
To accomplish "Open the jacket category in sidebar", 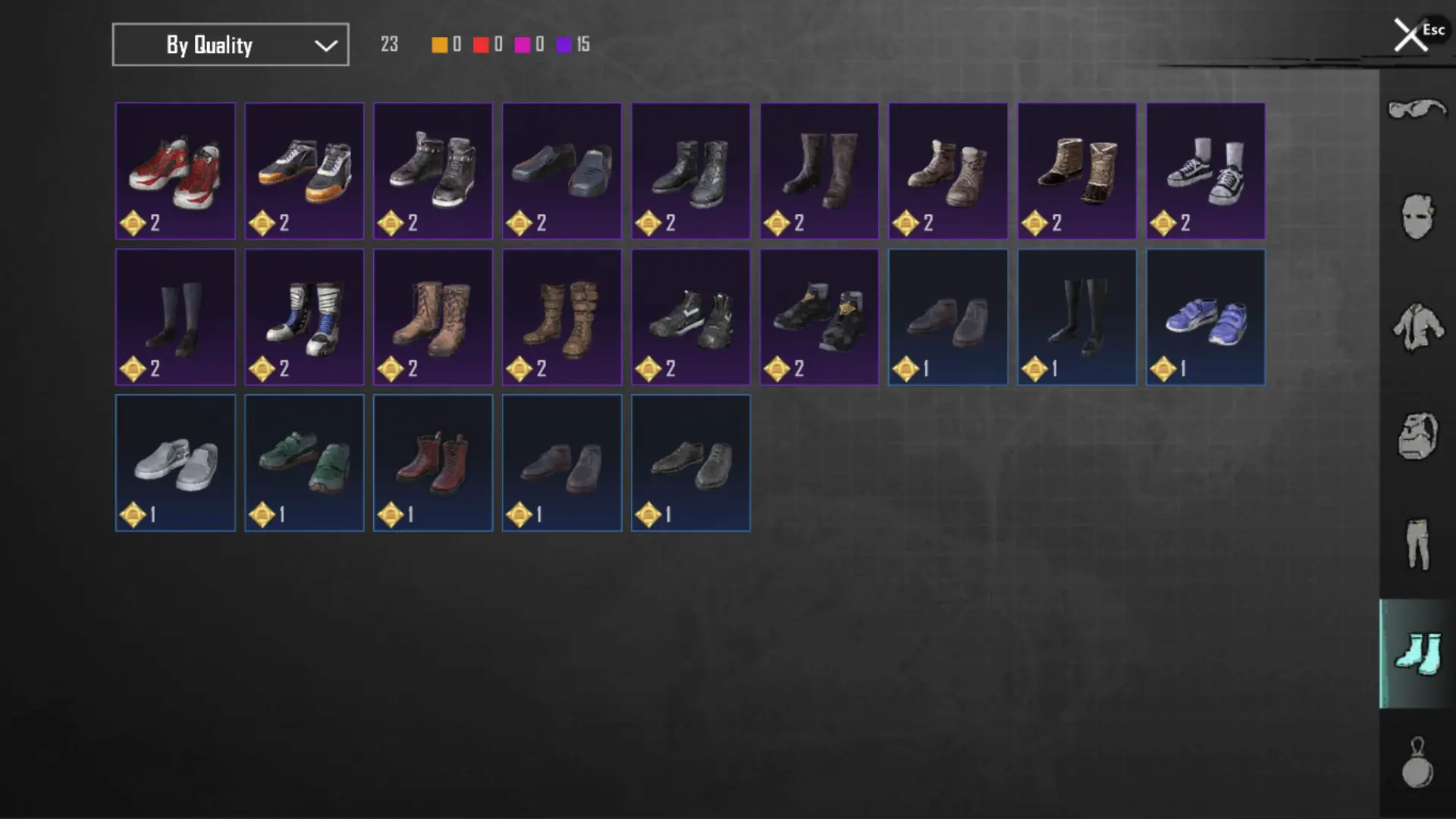I will tap(1417, 327).
